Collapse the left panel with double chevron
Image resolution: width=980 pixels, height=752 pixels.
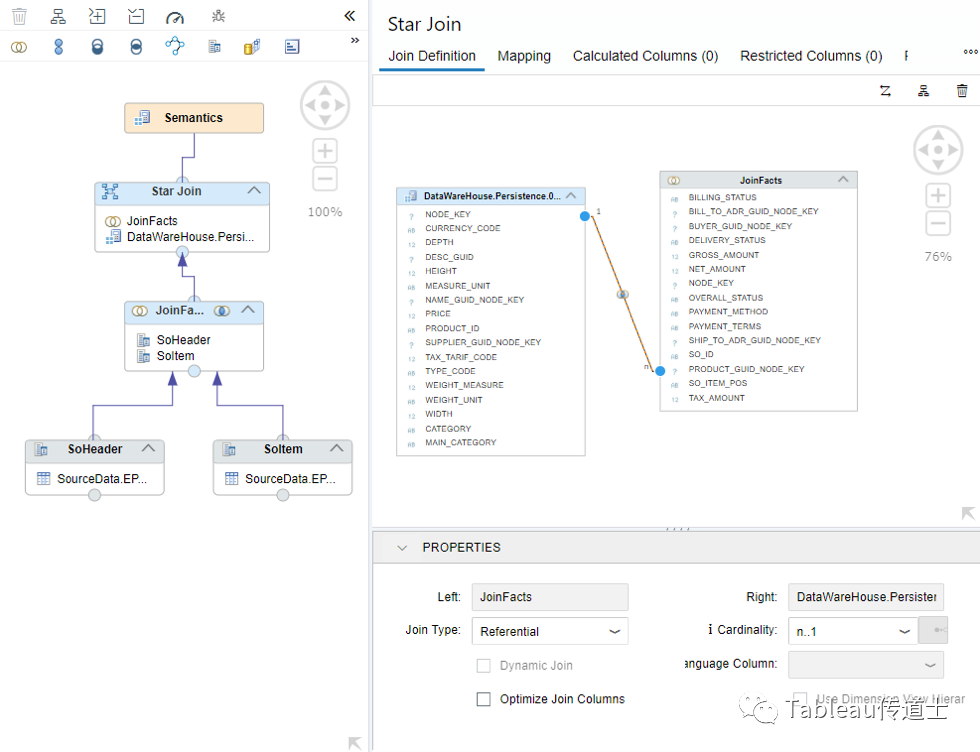349,16
